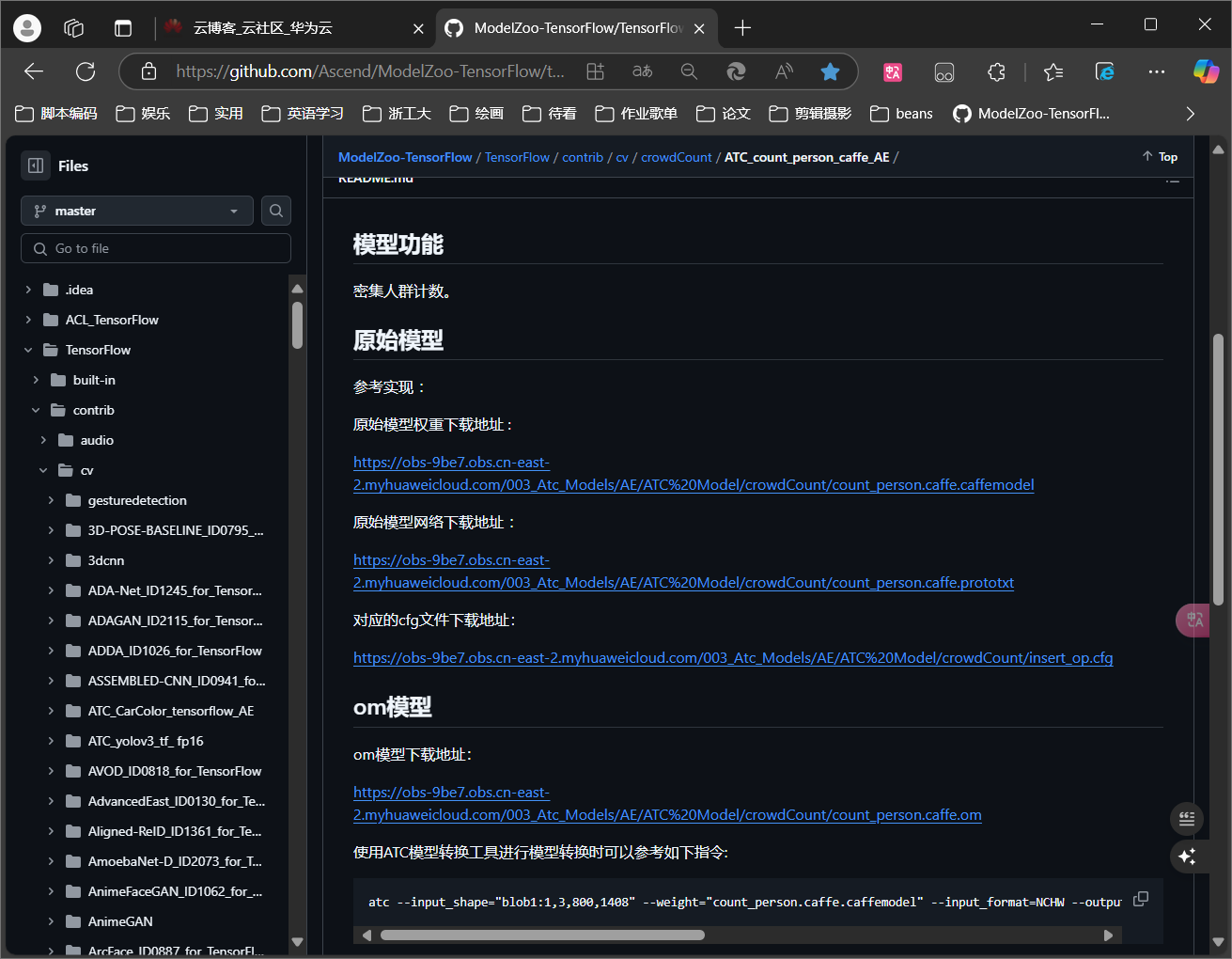Image resolution: width=1232 pixels, height=959 pixels.
Task: Go back to the previous page
Action: [35, 71]
